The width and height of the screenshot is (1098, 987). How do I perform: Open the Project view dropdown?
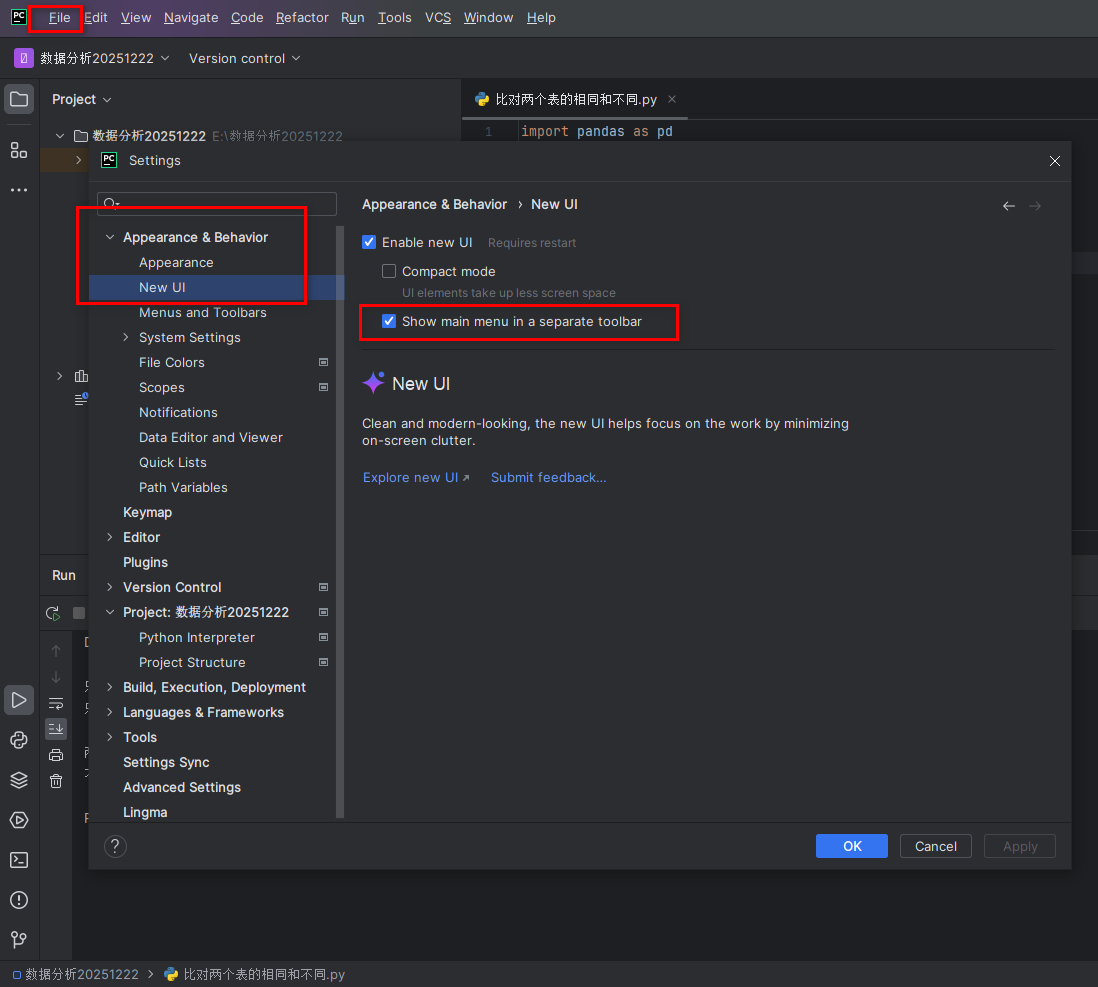click(x=81, y=99)
